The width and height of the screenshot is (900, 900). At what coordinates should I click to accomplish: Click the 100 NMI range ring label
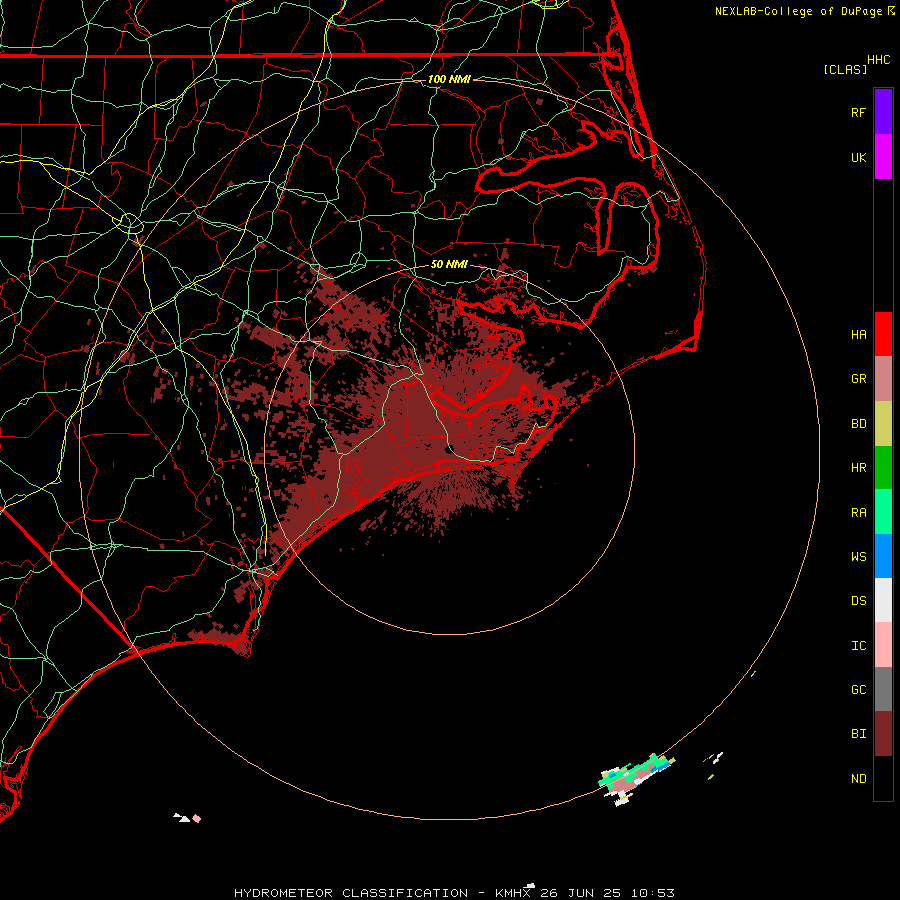(449, 79)
